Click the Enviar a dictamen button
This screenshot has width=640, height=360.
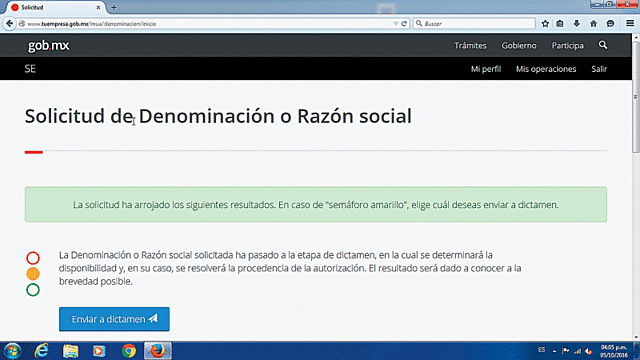coord(114,319)
